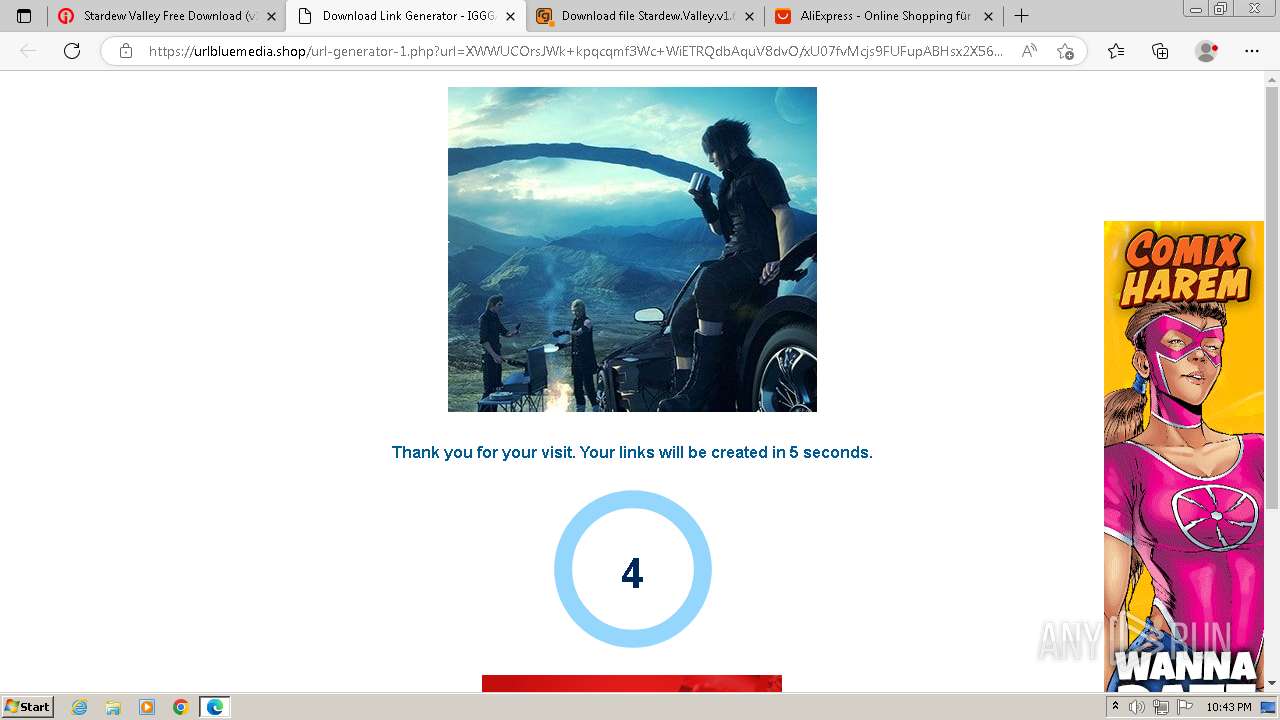
Task: Click the Final Fantasy game image
Action: tap(632, 249)
